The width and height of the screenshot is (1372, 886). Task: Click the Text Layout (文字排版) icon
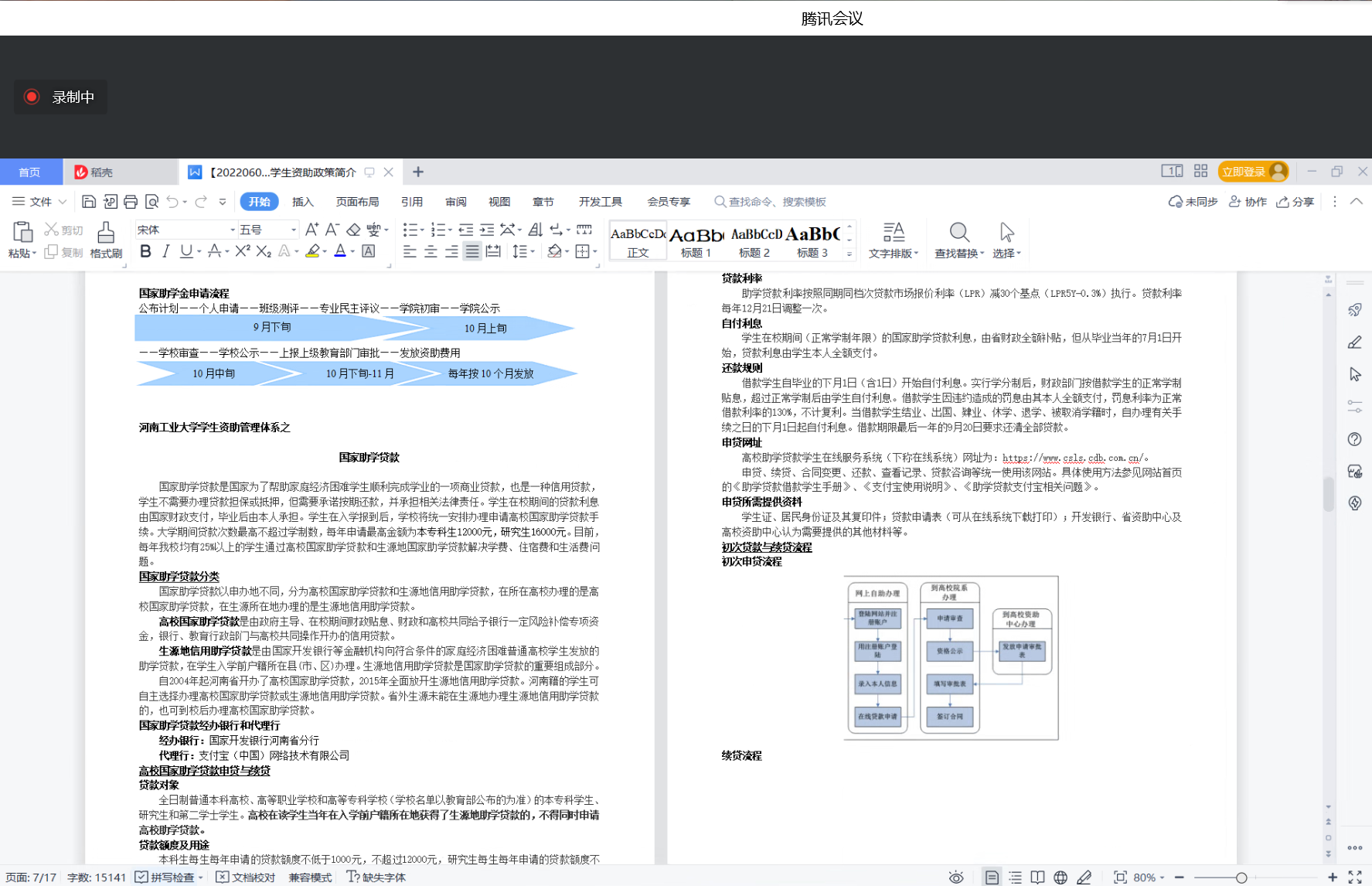point(894,232)
